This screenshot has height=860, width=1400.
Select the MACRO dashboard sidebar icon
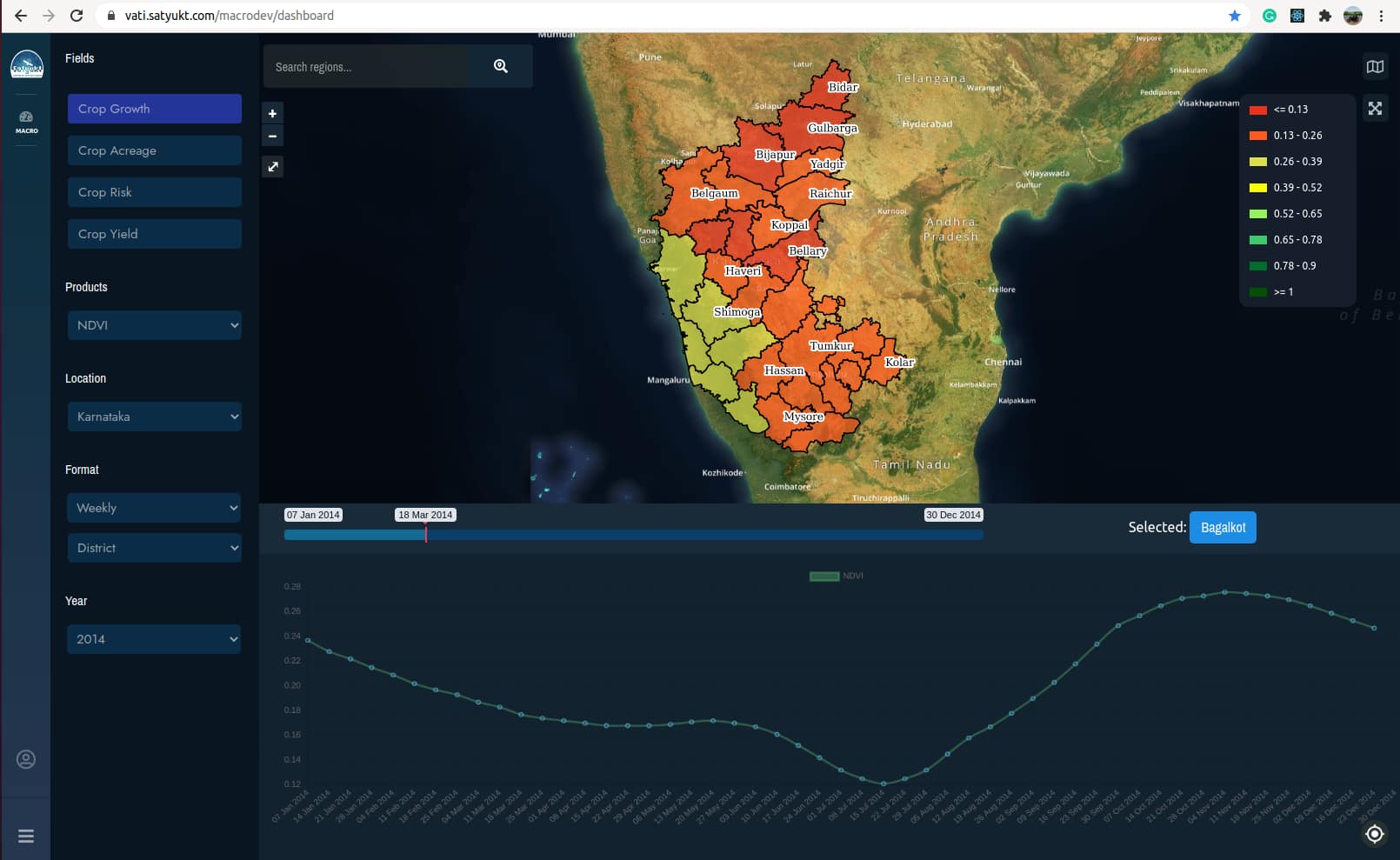pos(26,122)
